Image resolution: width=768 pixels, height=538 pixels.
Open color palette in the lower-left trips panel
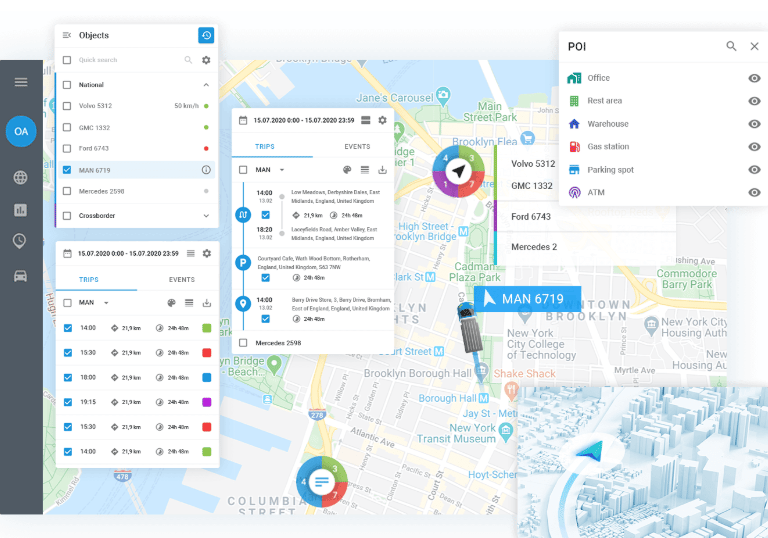click(x=171, y=303)
